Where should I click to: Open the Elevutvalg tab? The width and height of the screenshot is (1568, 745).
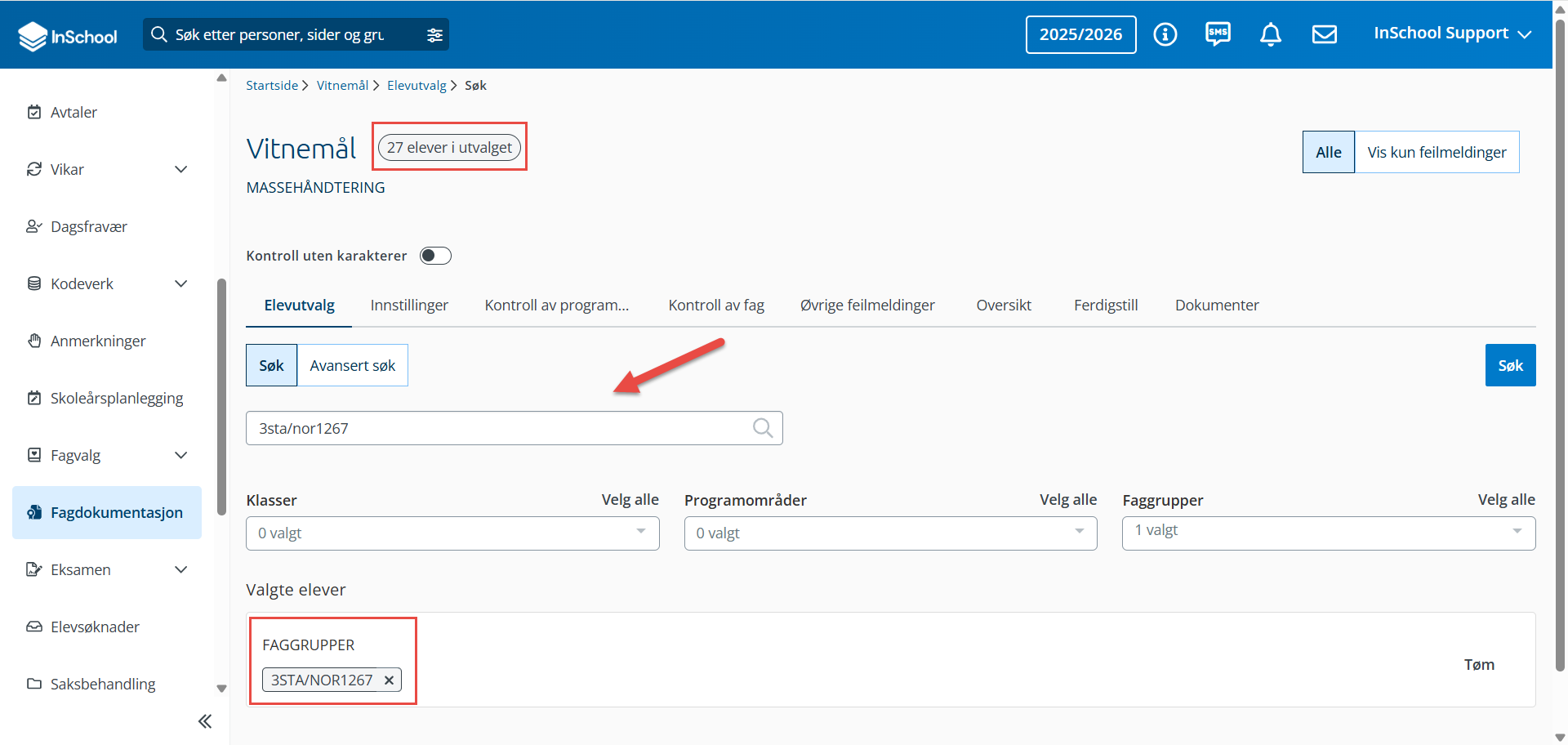coord(299,305)
